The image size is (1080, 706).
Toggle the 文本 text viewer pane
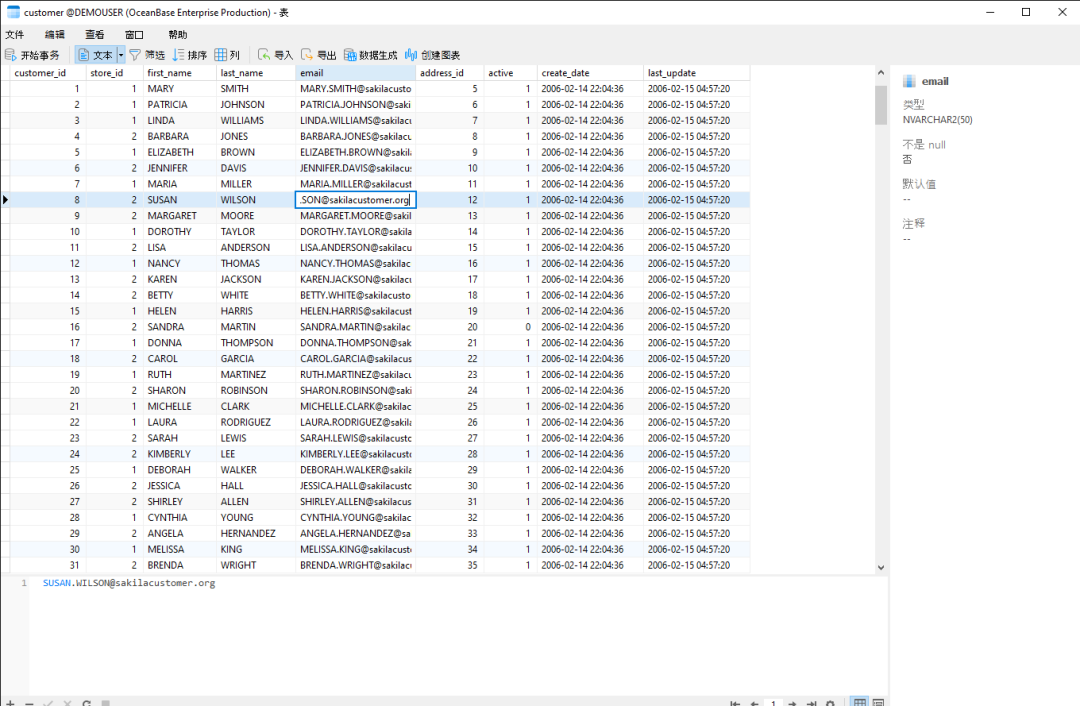(x=95, y=55)
